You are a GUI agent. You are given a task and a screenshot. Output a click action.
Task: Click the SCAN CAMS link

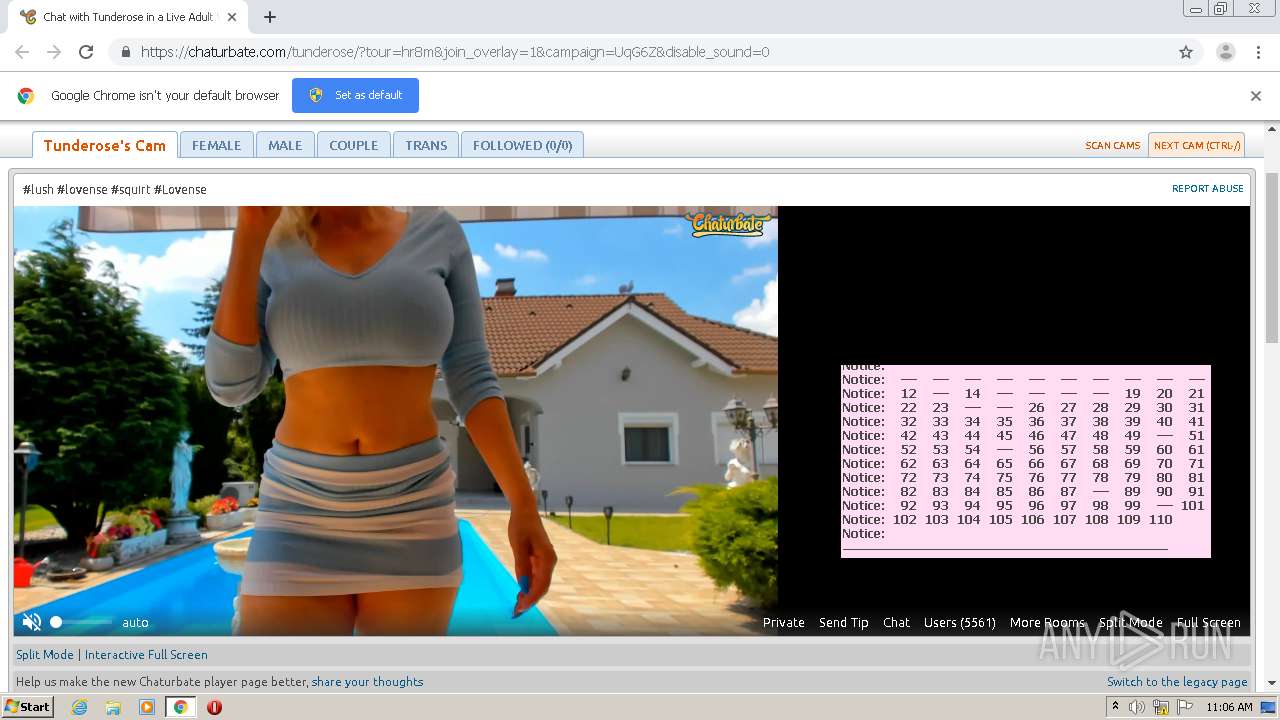(x=1113, y=145)
